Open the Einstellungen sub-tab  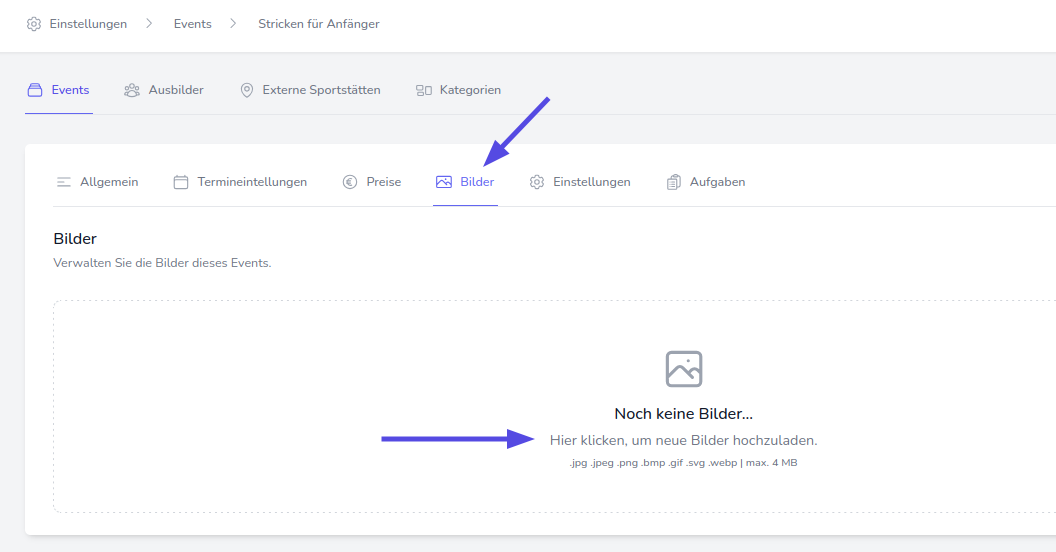592,182
